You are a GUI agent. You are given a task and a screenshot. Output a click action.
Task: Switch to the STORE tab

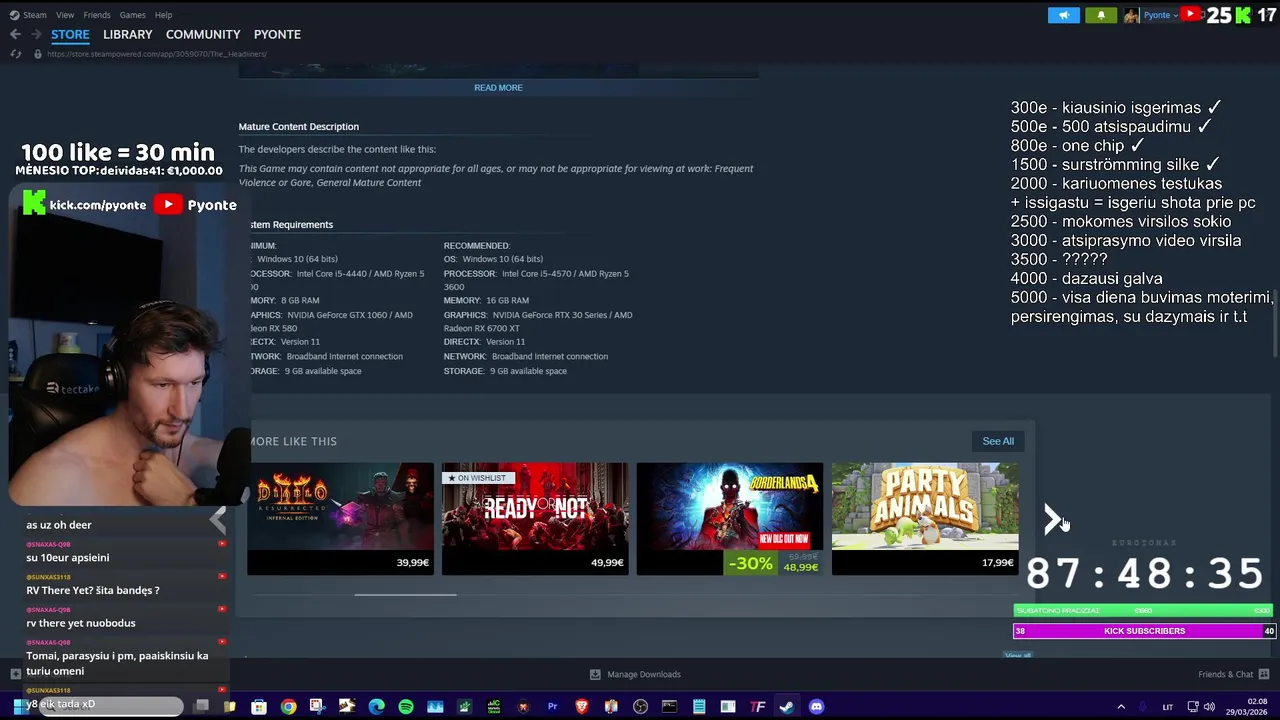[70, 34]
